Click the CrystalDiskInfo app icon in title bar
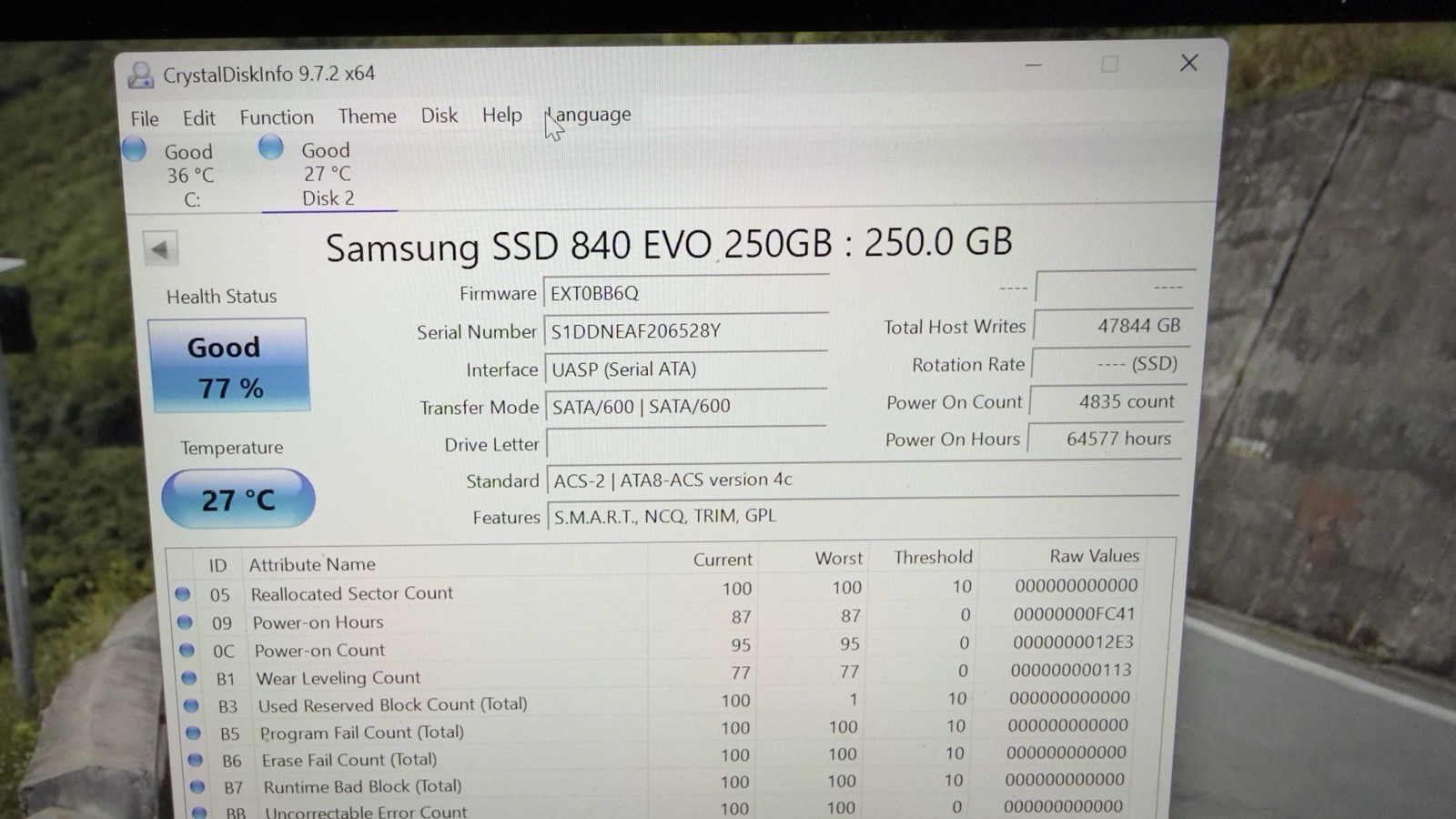 140,75
